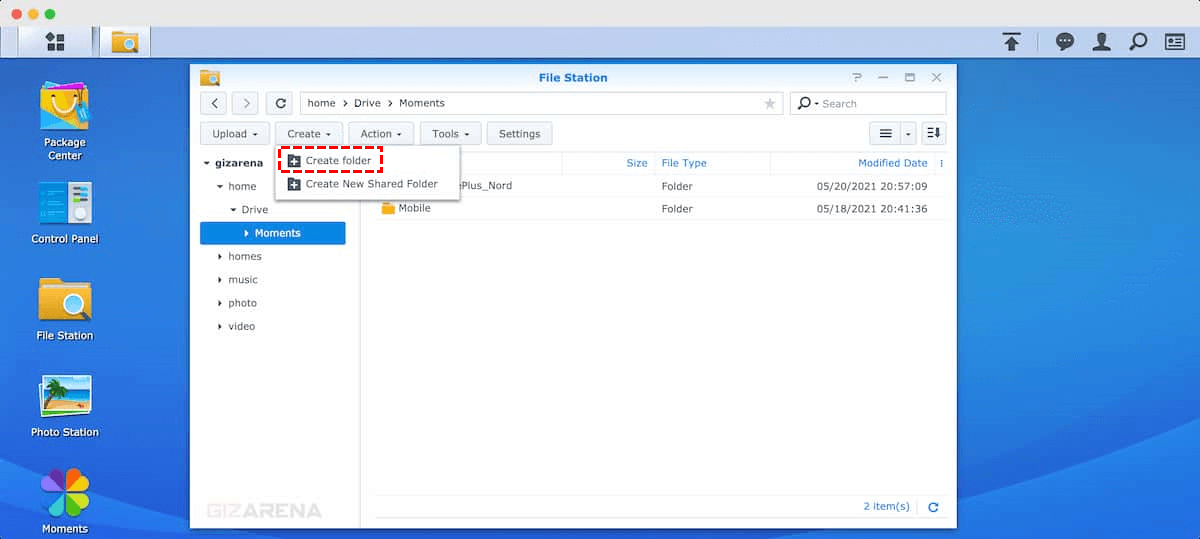Click the sort order icon
This screenshot has width=1200, height=539.
[x=934, y=133]
